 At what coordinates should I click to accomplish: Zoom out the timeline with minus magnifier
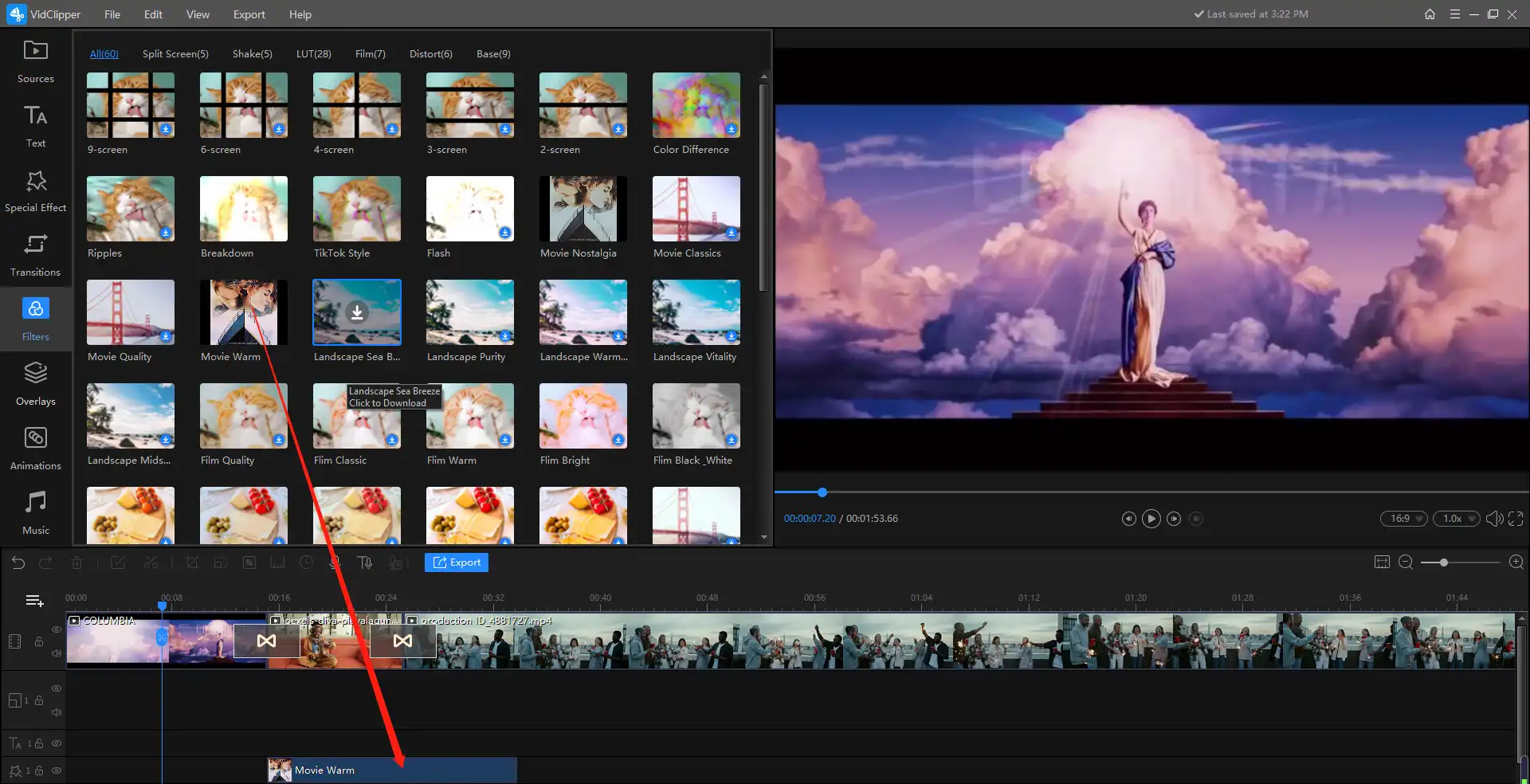point(1406,563)
